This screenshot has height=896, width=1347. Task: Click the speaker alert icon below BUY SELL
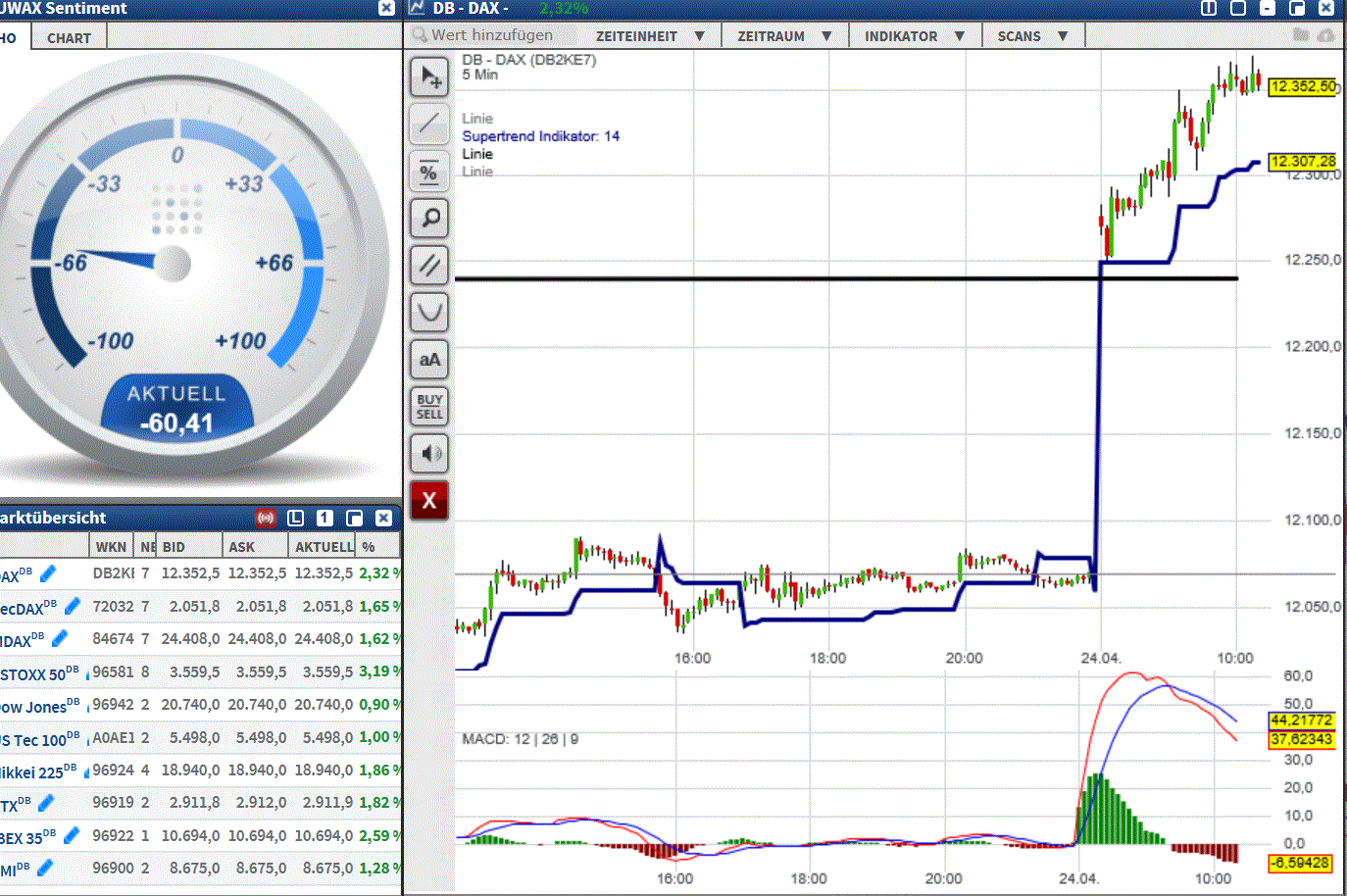tap(429, 453)
